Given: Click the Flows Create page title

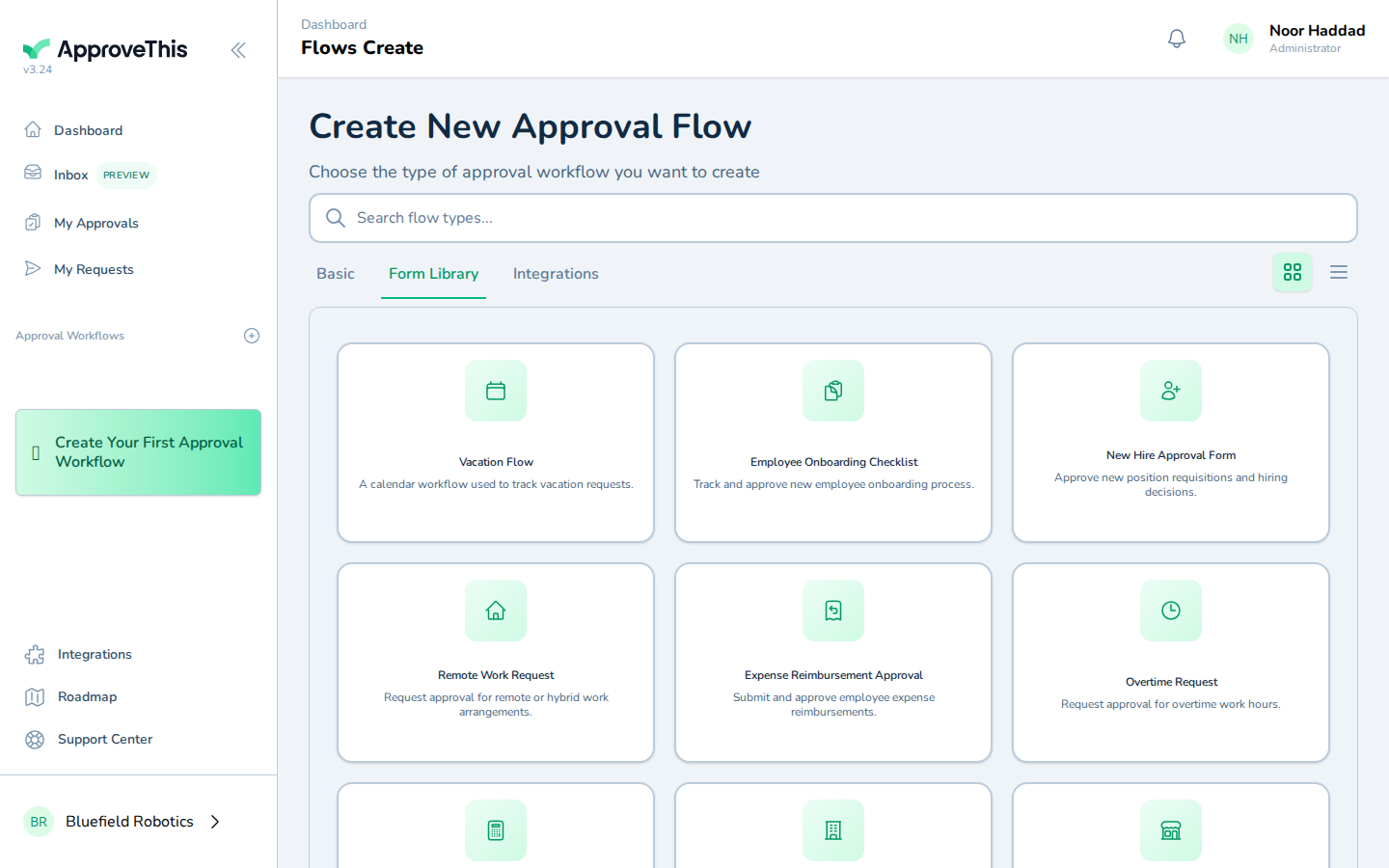Looking at the screenshot, I should point(362,48).
